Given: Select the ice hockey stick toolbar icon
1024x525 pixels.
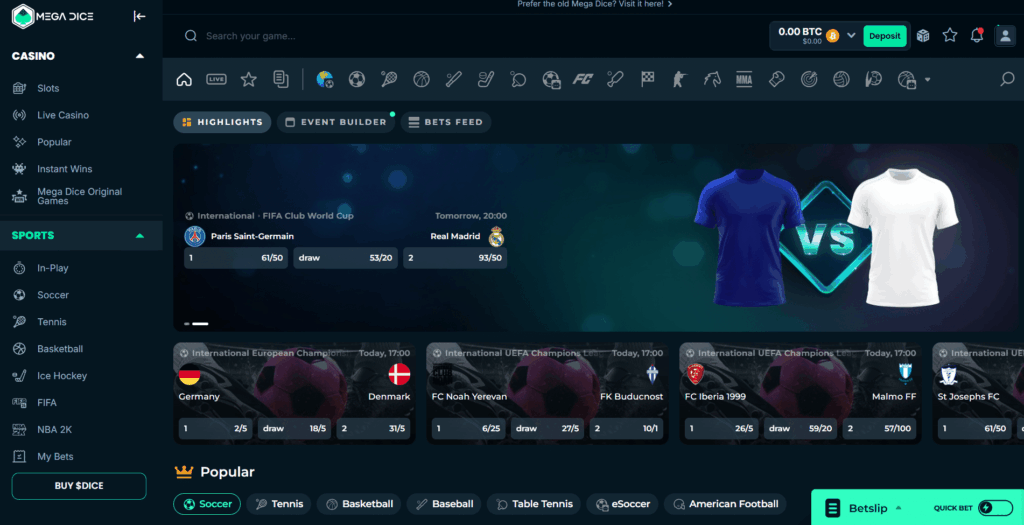Looking at the screenshot, I should click(486, 80).
